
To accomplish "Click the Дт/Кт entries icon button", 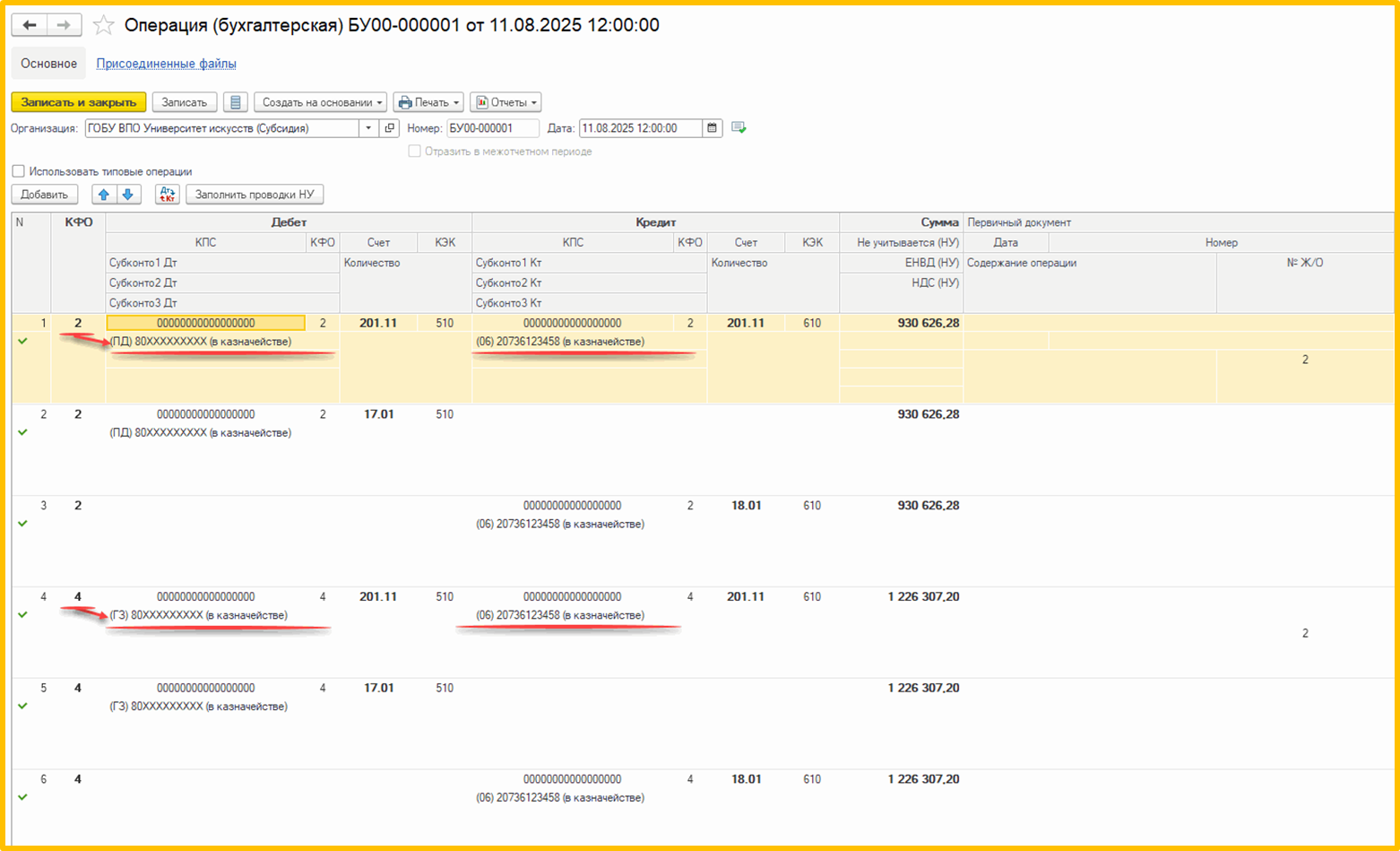I will 168,195.
